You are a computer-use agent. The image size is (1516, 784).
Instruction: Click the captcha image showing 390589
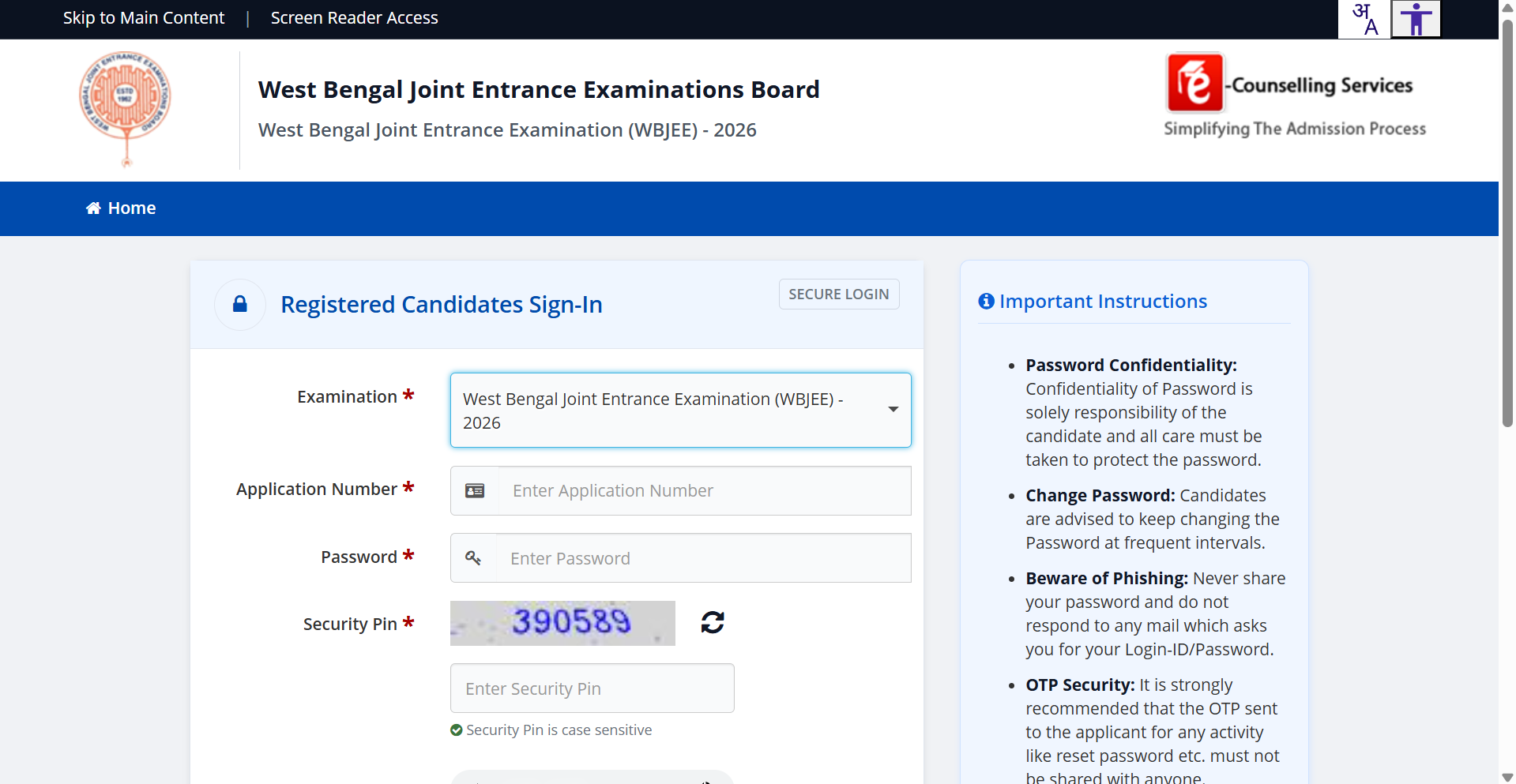click(x=562, y=623)
